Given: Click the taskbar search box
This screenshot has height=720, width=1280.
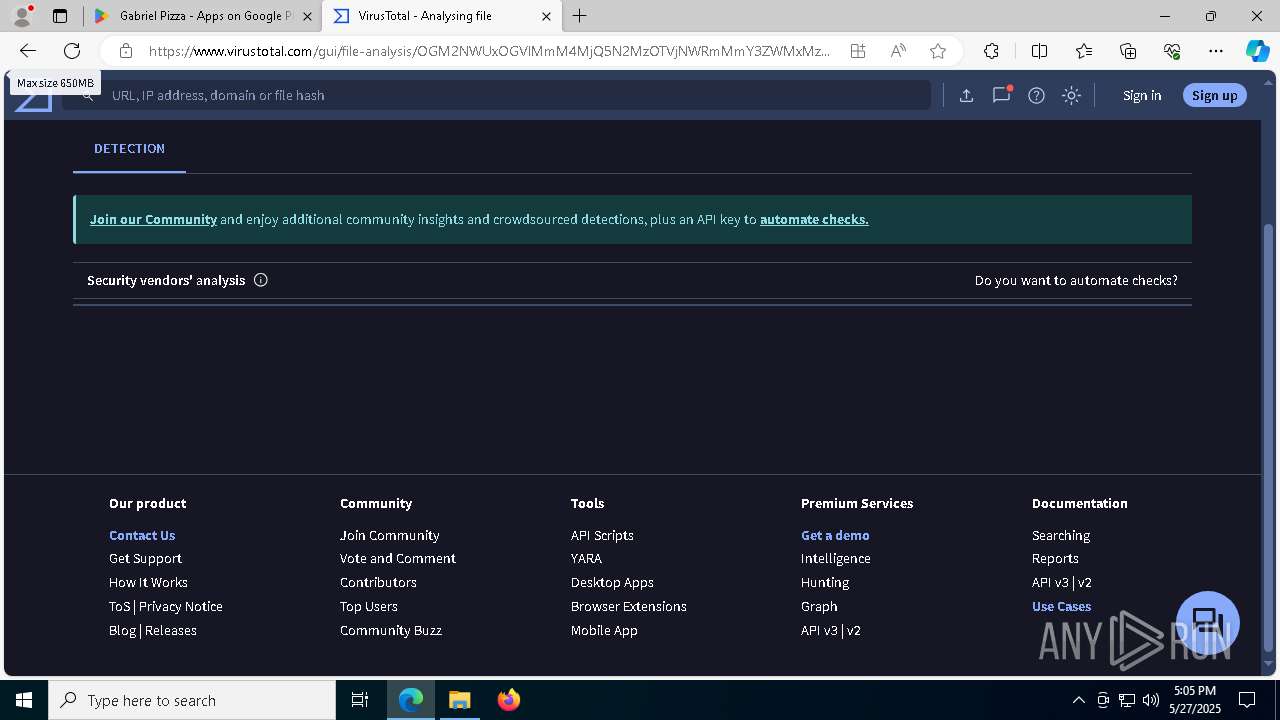Looking at the screenshot, I should [x=192, y=700].
